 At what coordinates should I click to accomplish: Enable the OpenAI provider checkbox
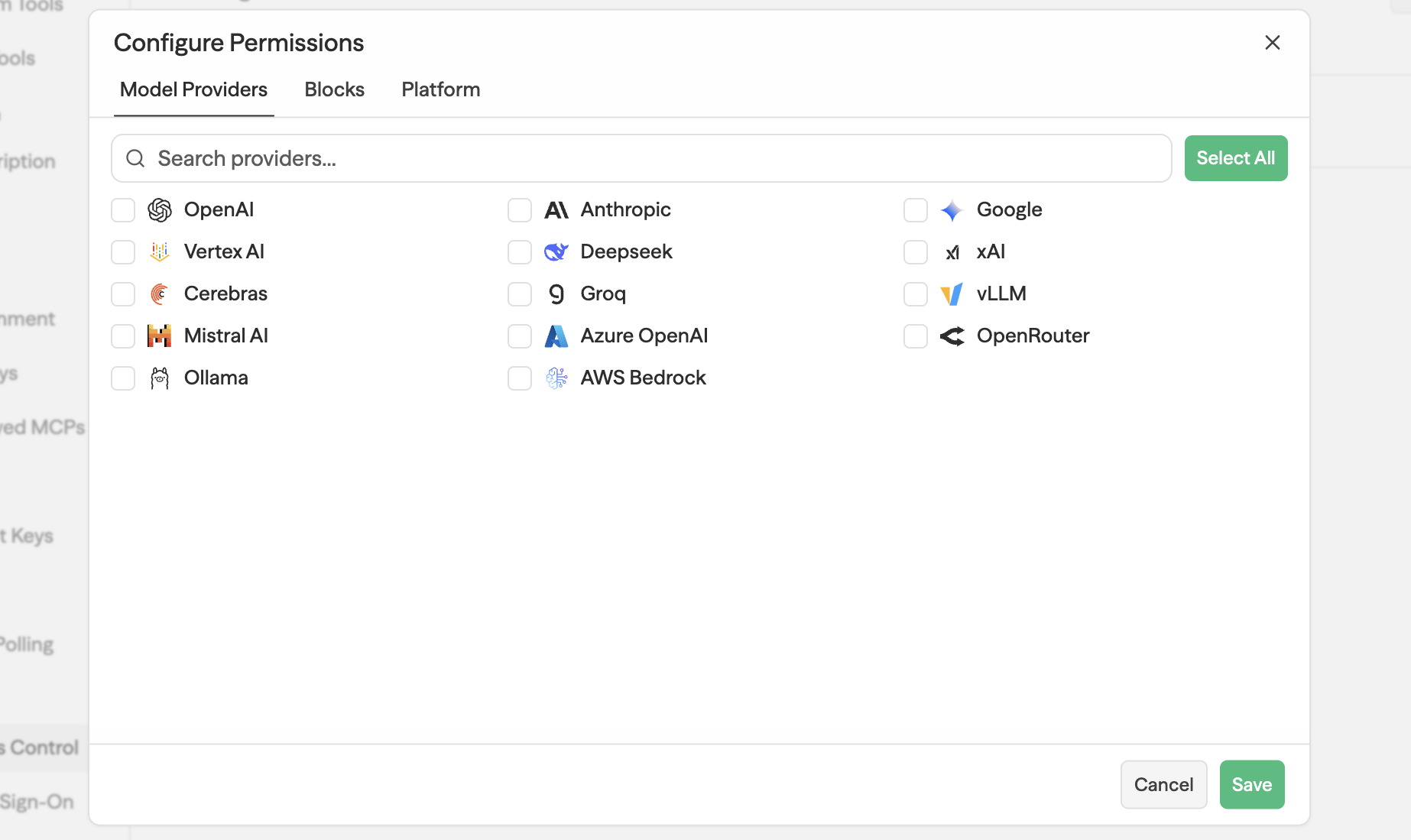coord(123,209)
